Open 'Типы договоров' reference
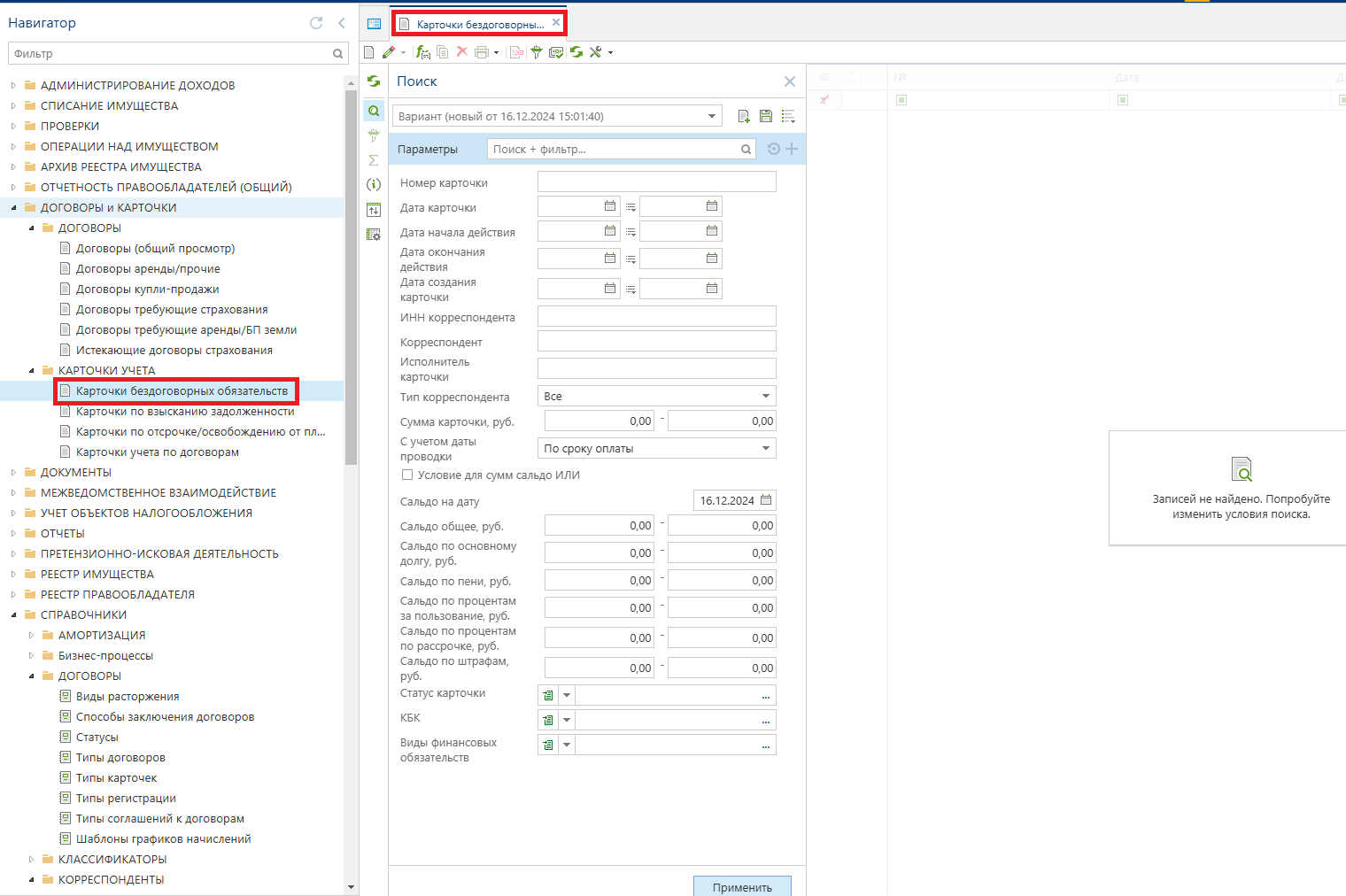Screen dimensions: 1346x896 coord(120,757)
